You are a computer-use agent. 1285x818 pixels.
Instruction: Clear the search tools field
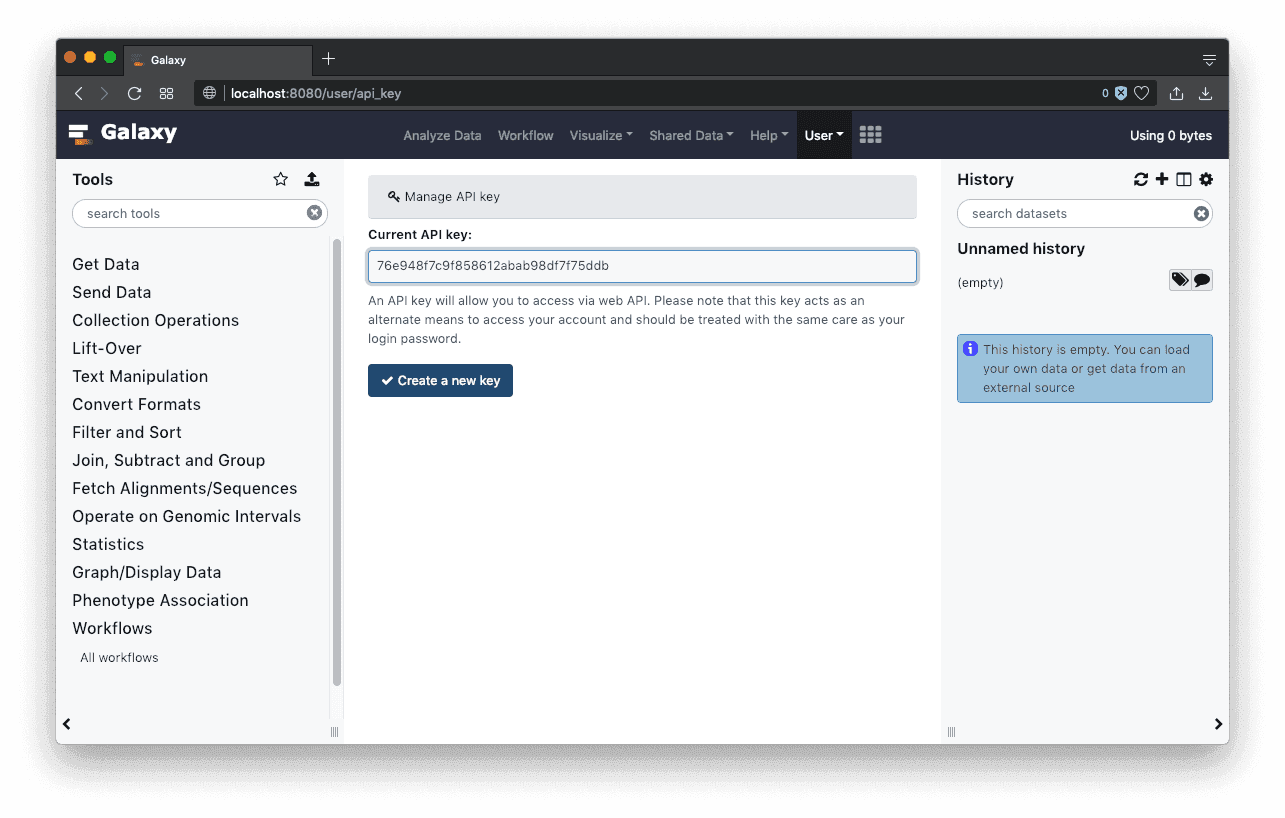pyautogui.click(x=314, y=213)
